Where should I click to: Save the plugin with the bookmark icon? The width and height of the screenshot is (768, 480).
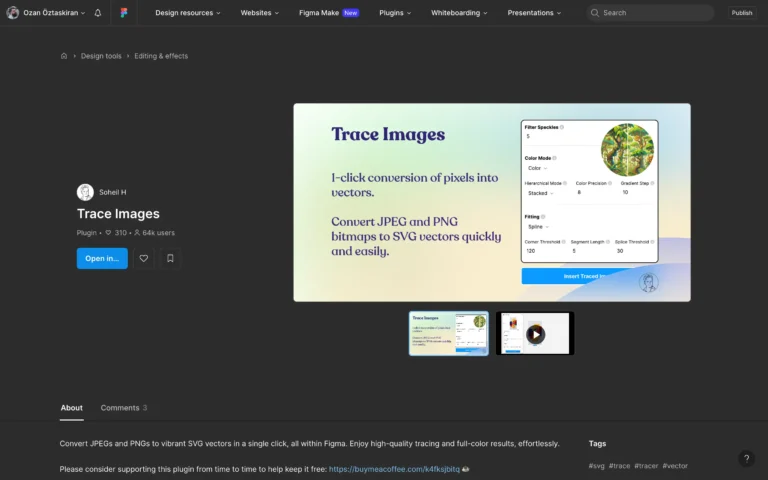click(170, 258)
